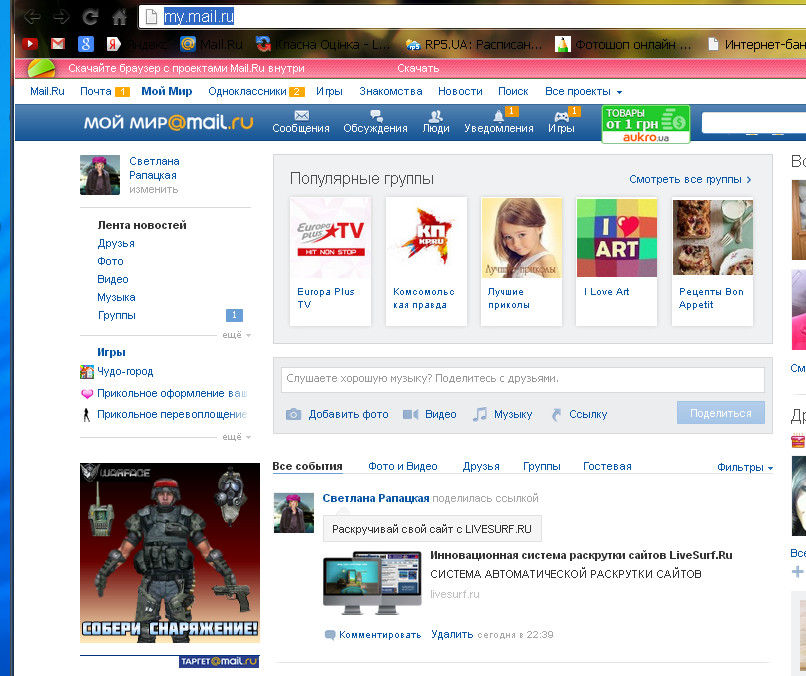Click the Поделиться button

[721, 413]
